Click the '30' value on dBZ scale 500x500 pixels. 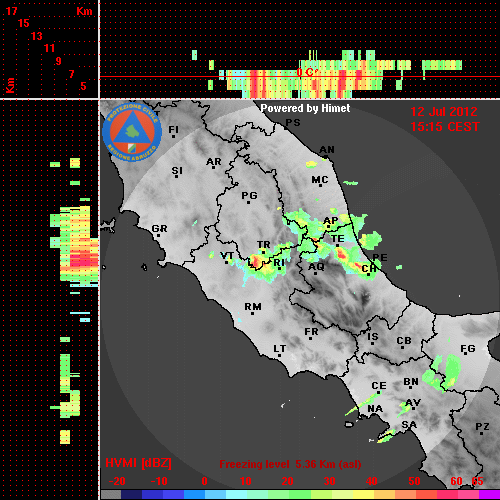pos(329,481)
